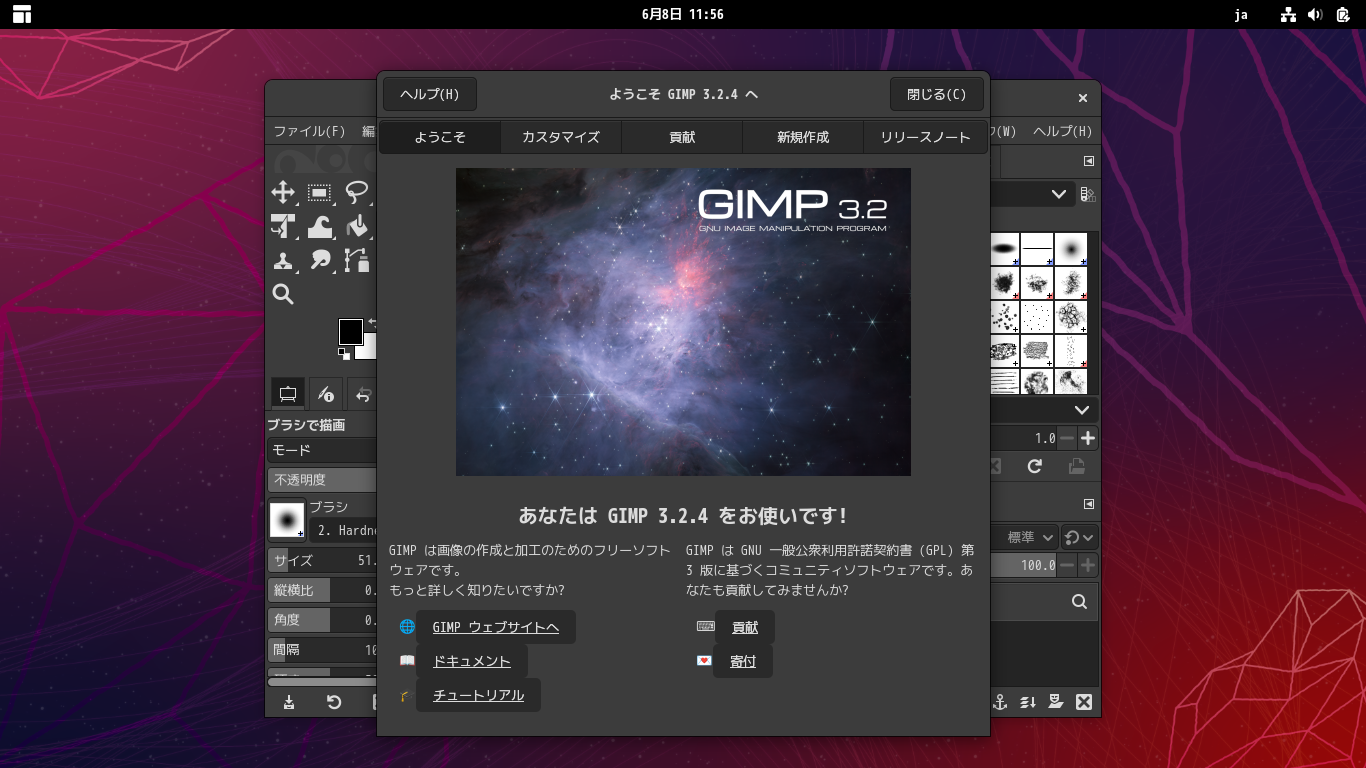Open the Activities overview icon in top bar

tap(22, 14)
